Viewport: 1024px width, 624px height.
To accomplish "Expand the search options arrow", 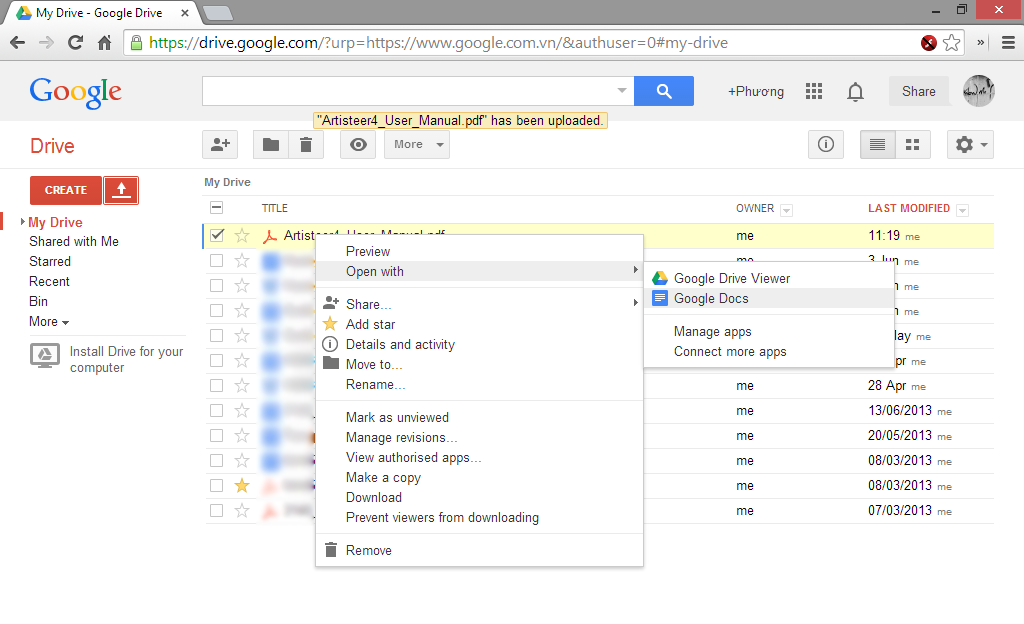I will click(622, 91).
